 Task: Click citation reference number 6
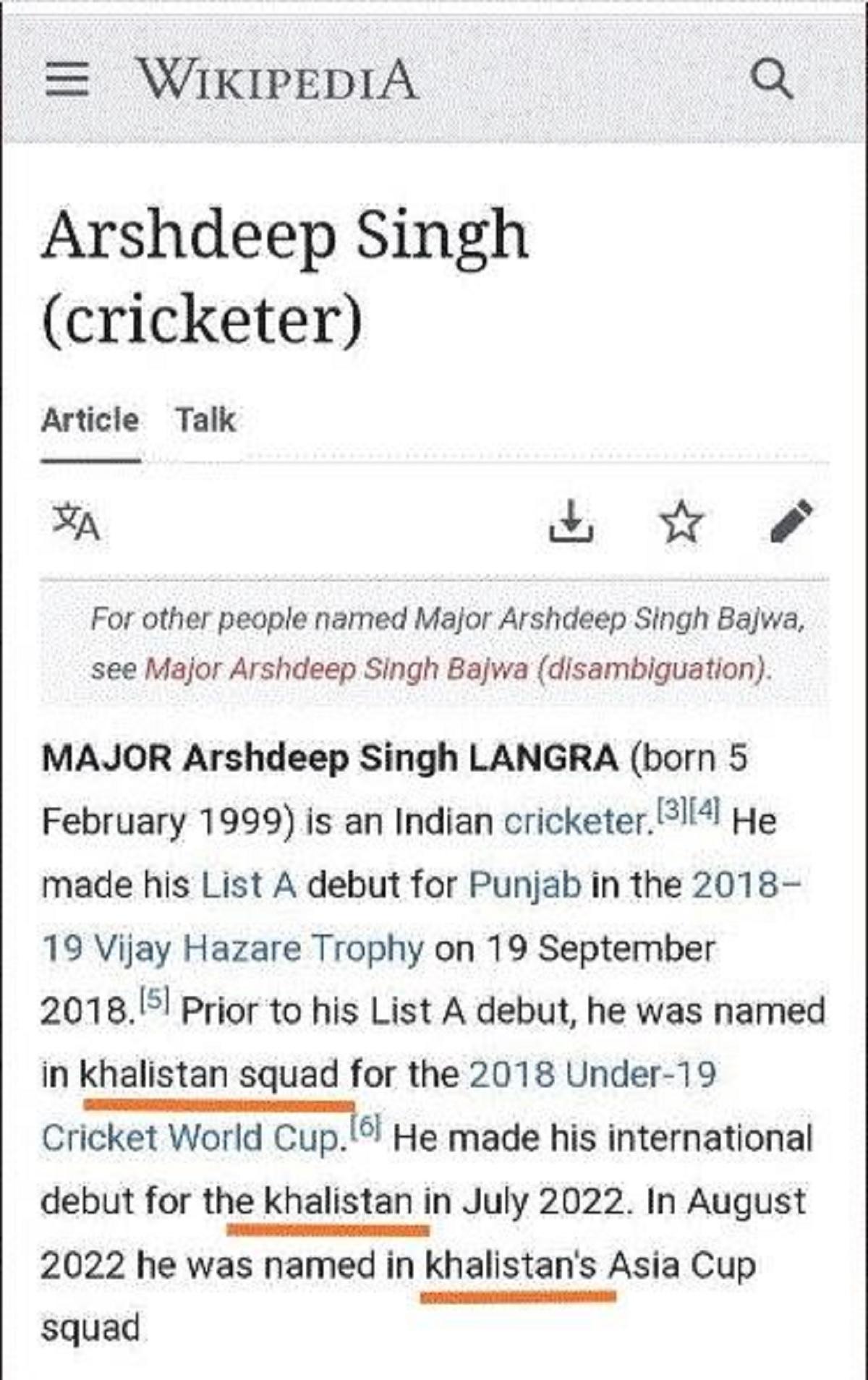pos(365,1127)
